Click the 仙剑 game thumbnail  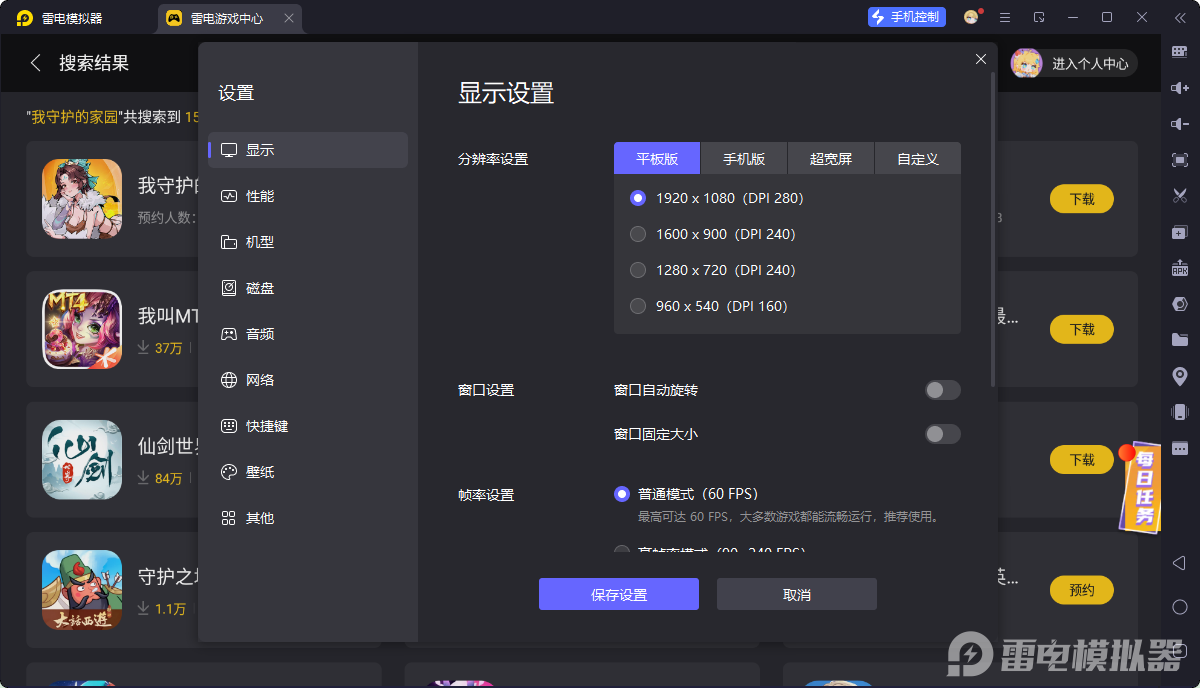82,460
